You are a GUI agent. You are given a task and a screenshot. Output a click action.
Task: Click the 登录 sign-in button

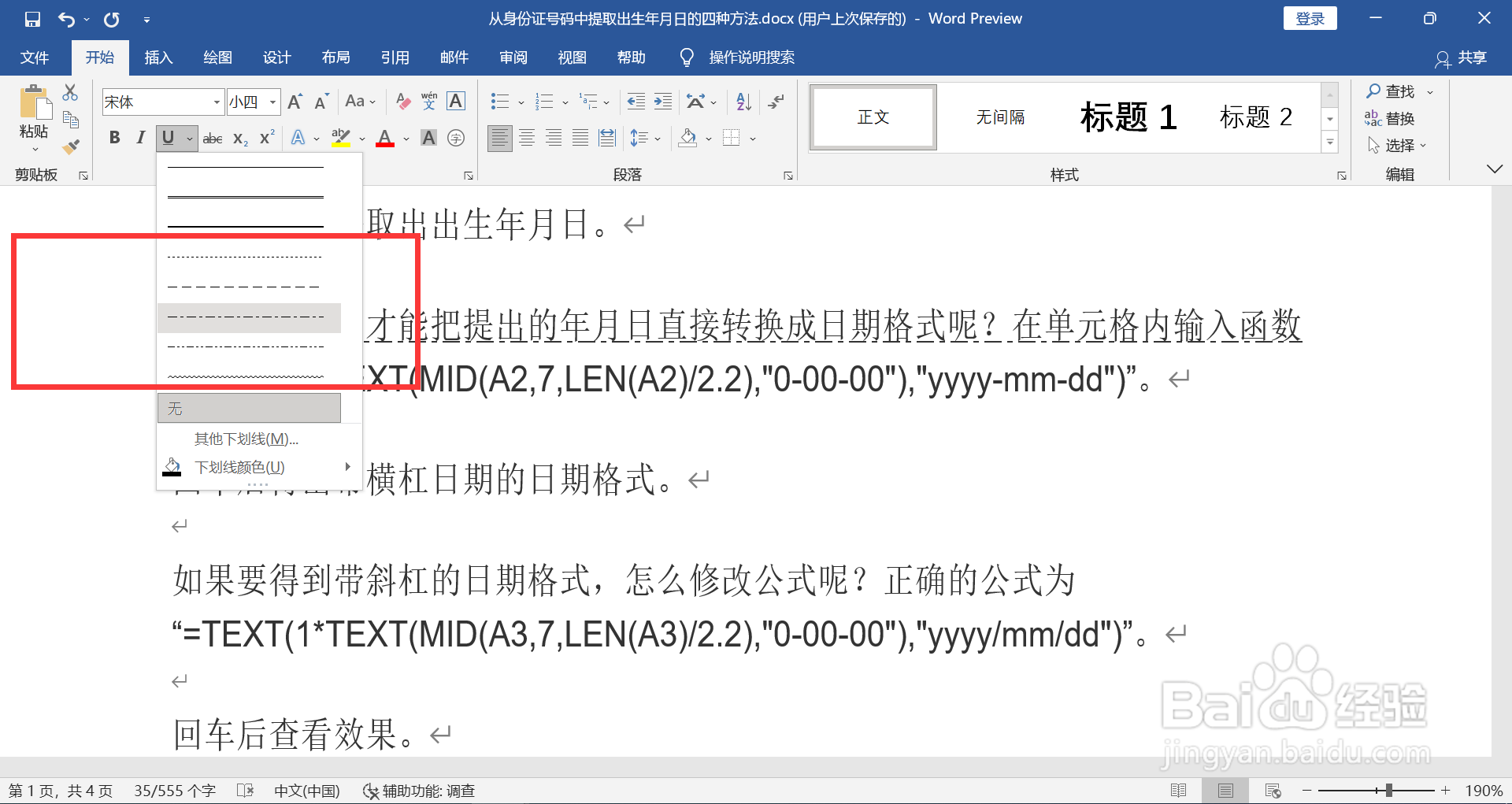pos(1310,19)
